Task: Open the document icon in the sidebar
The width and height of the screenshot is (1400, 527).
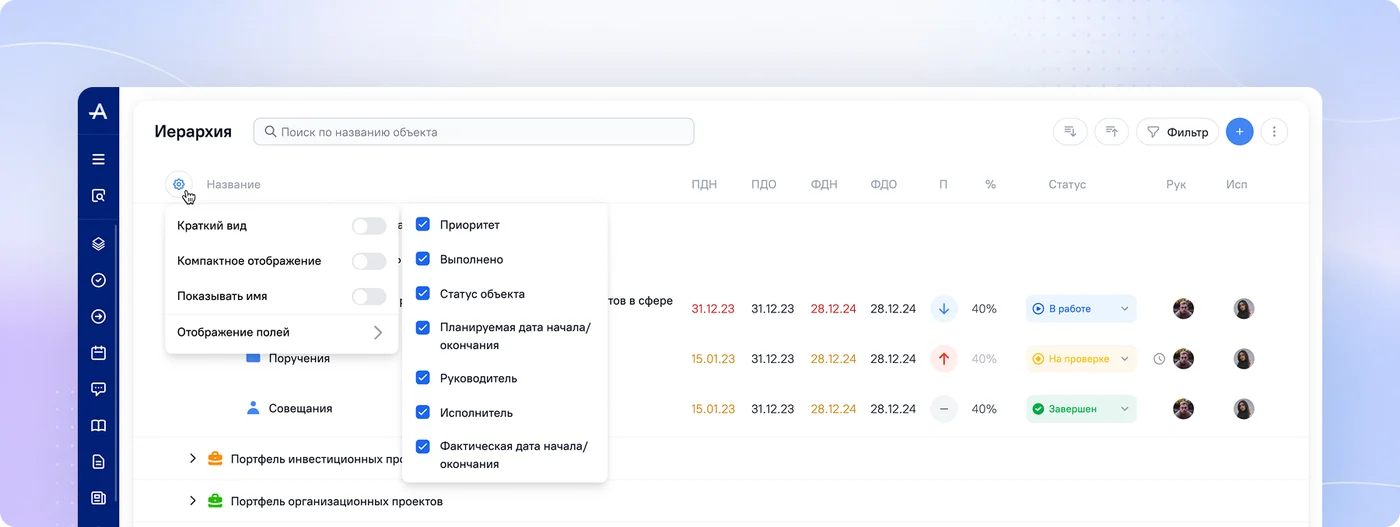Action: [98, 462]
